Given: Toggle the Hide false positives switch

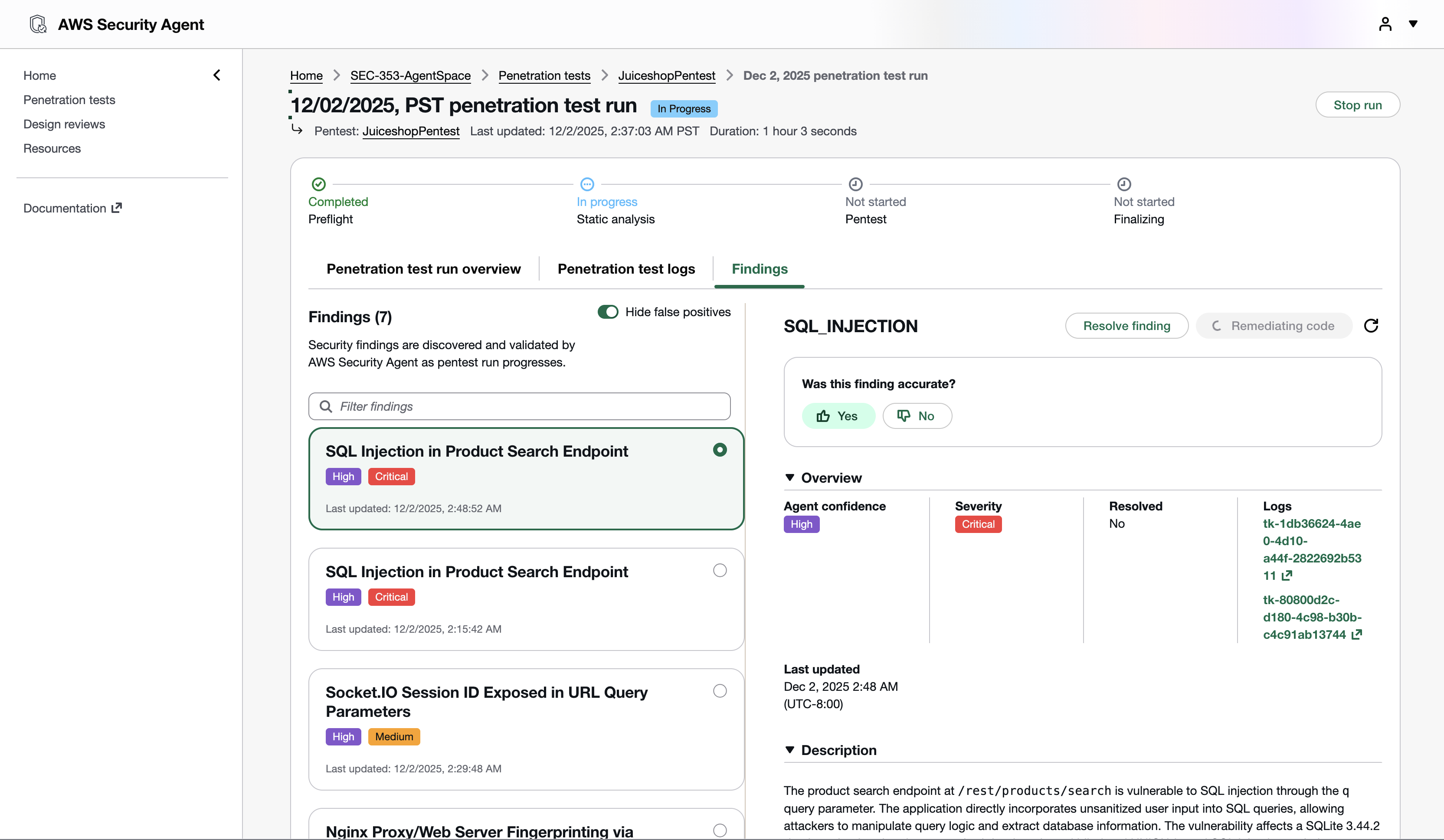Looking at the screenshot, I should (607, 312).
